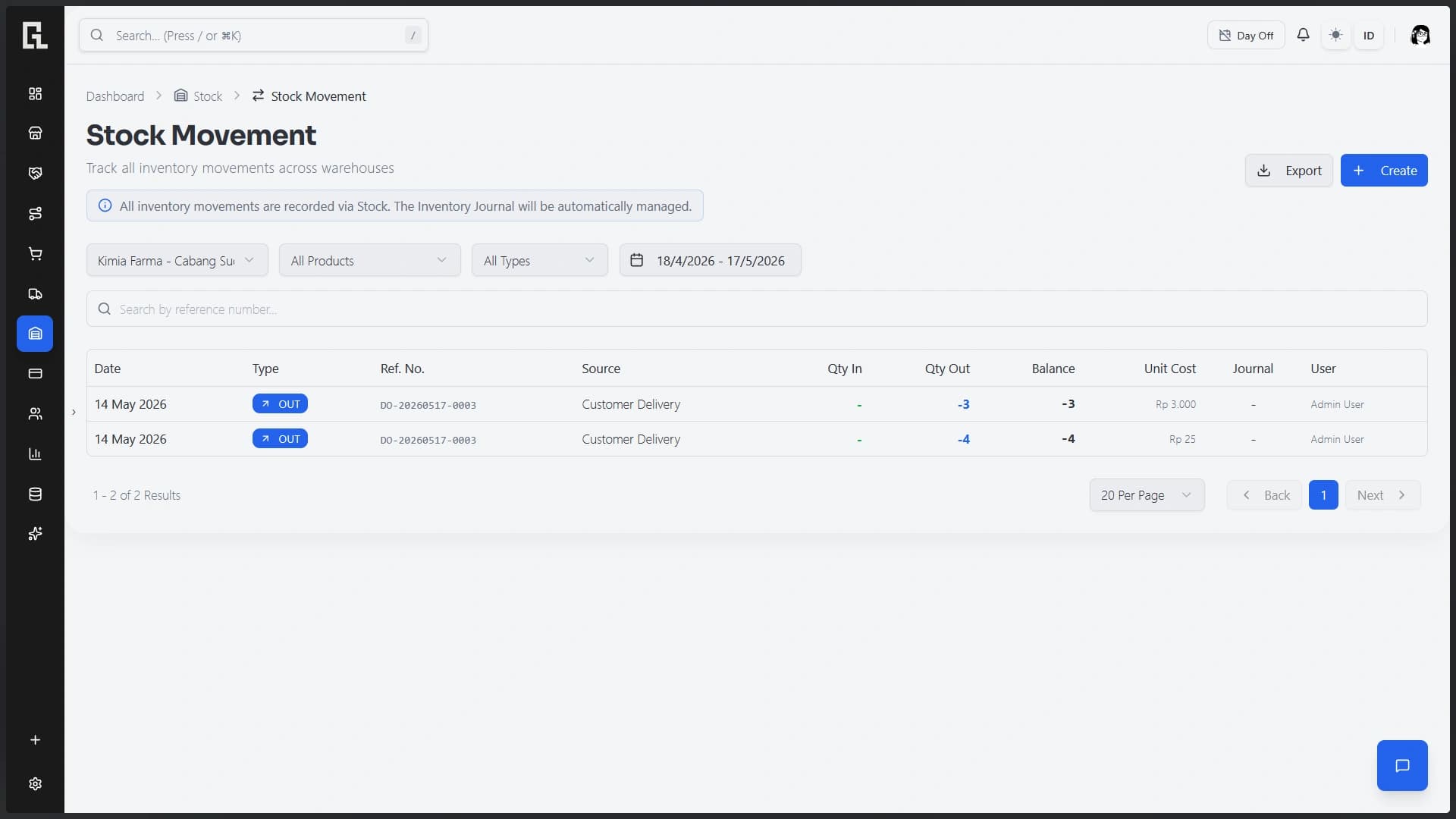Open the All Types dropdown
The height and width of the screenshot is (819, 1456).
539,260
